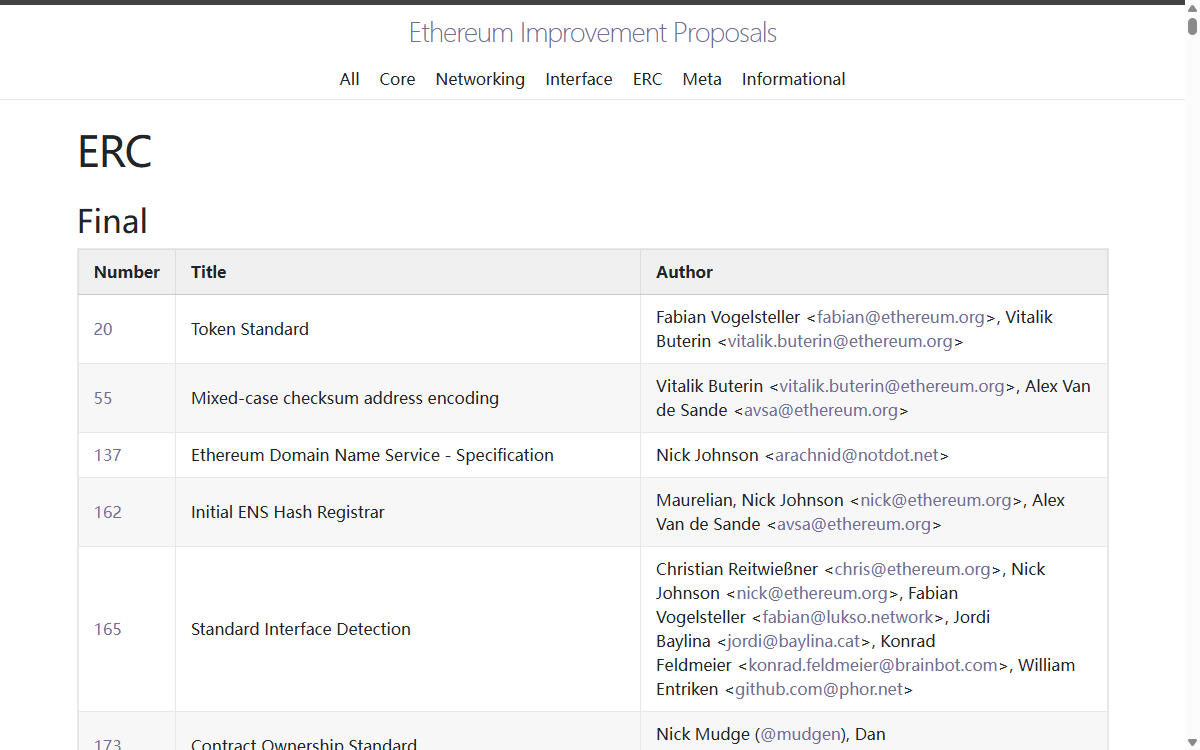
Task: Email chris@ethereum.org link
Action: [x=912, y=569]
